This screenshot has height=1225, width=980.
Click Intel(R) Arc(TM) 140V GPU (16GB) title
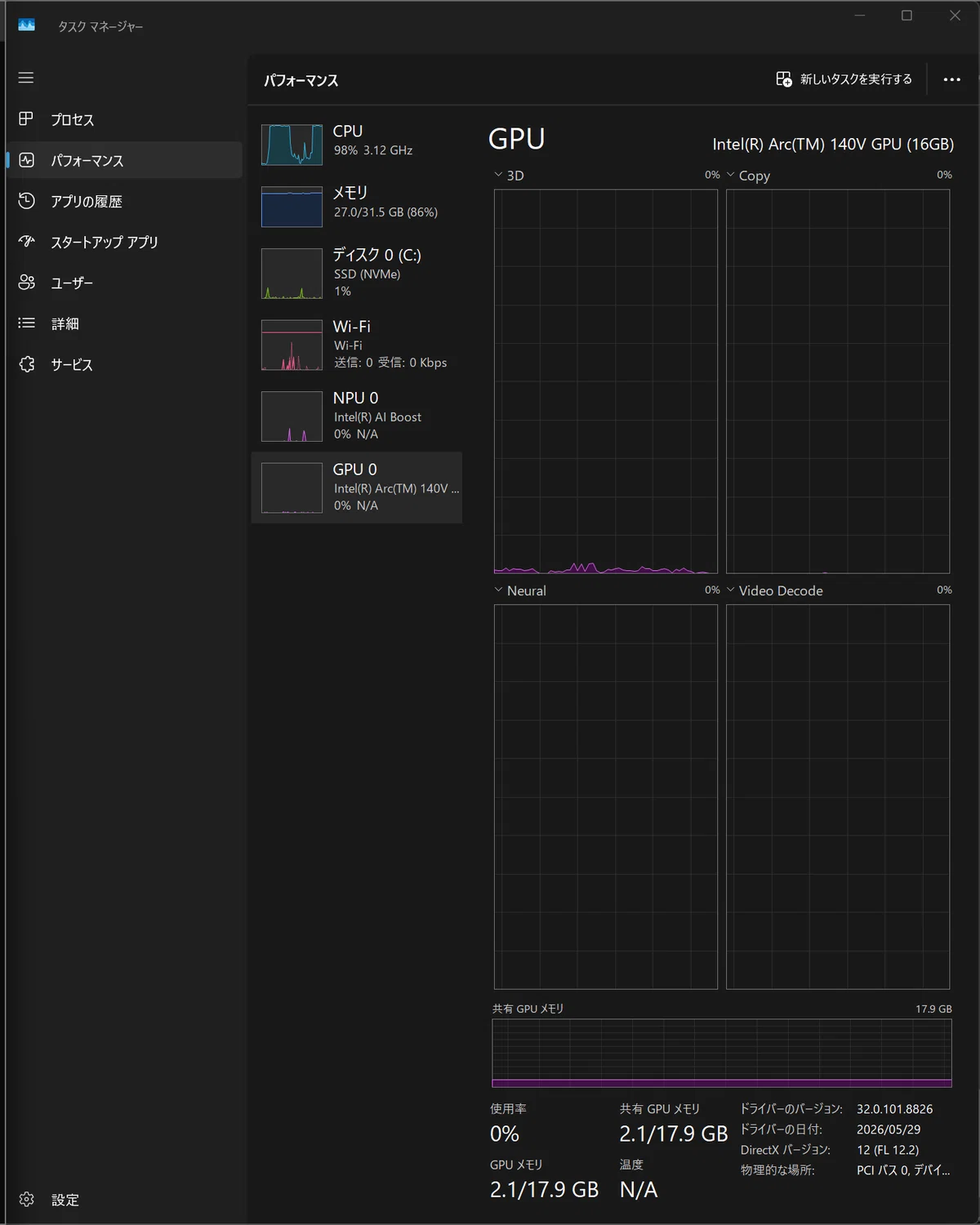click(x=833, y=145)
